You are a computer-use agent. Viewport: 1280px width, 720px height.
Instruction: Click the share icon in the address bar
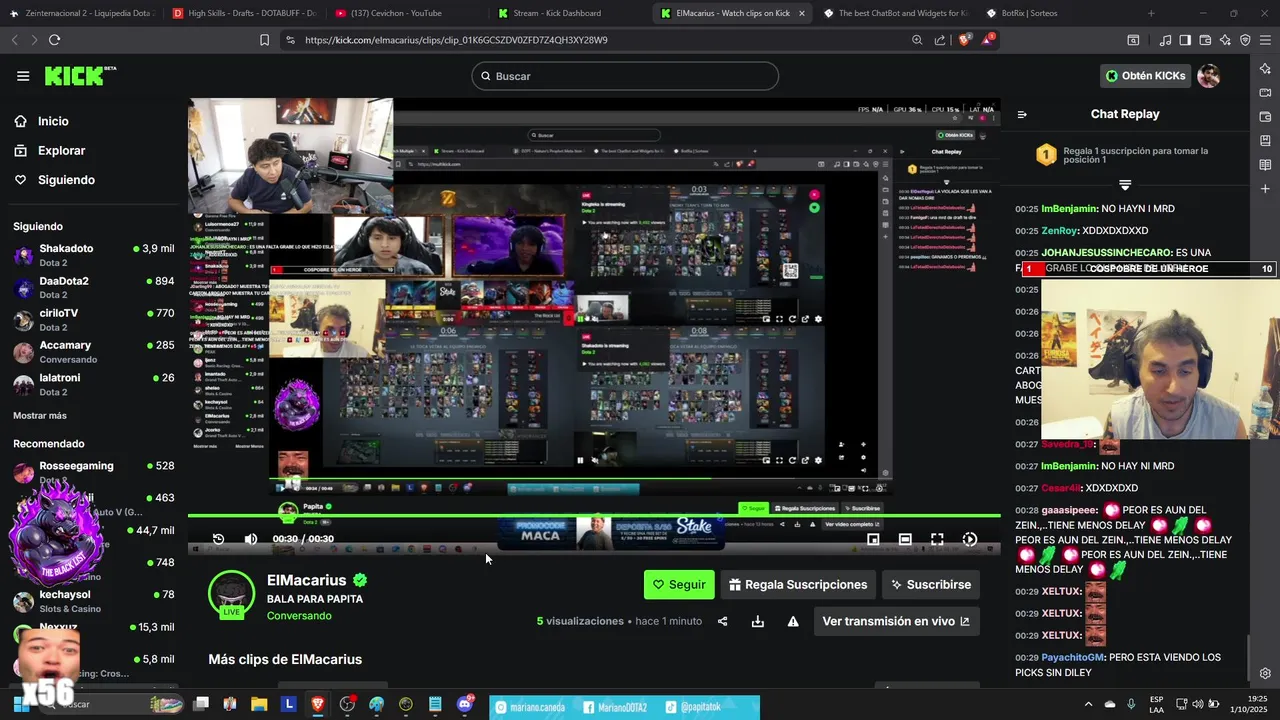[x=940, y=40]
